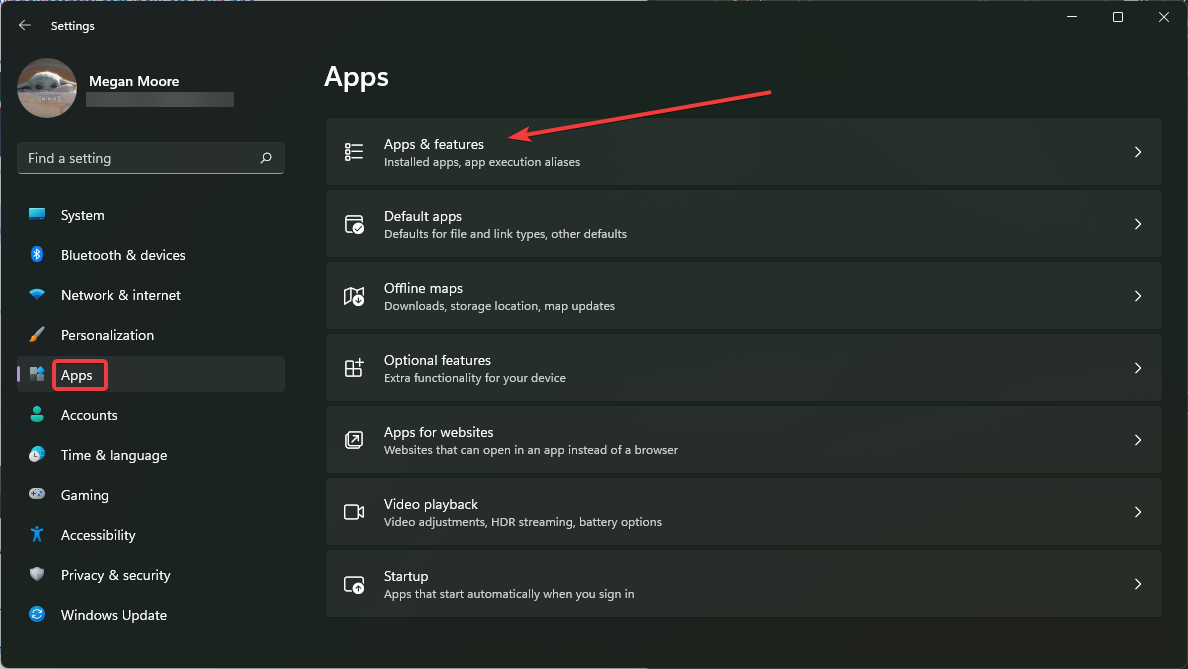Screen dimensions: 1188x669
Task: Open the Optional features title
Action: (437, 360)
